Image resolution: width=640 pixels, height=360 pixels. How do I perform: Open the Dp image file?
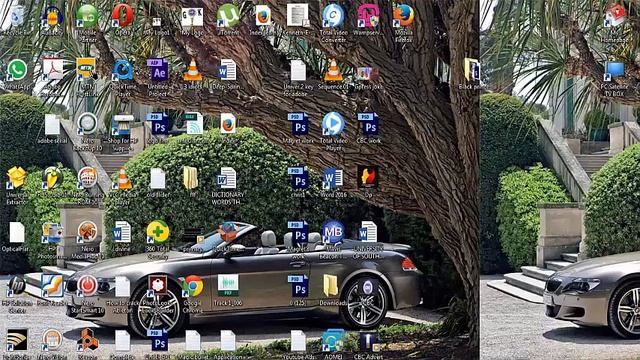pyautogui.click(x=368, y=177)
